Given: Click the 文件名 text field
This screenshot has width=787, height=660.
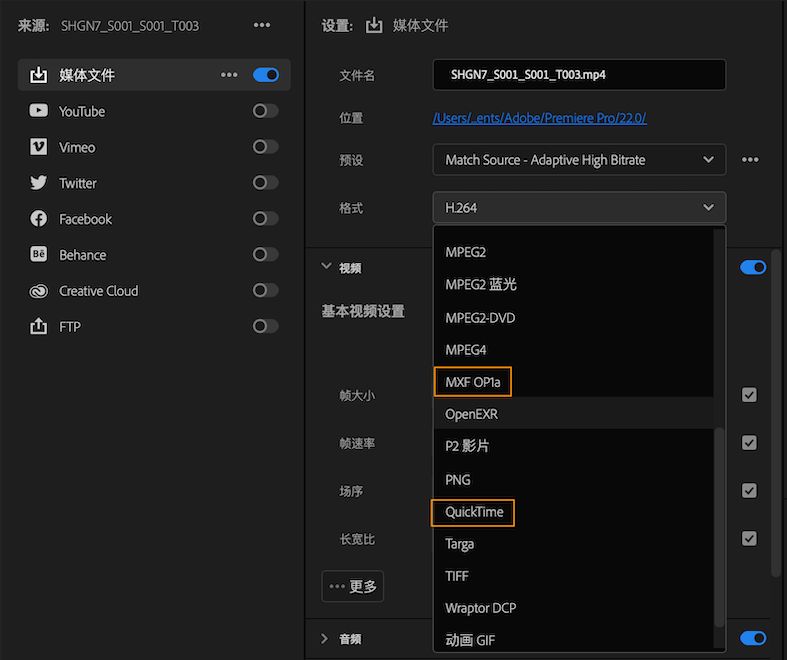Looking at the screenshot, I should [x=579, y=75].
